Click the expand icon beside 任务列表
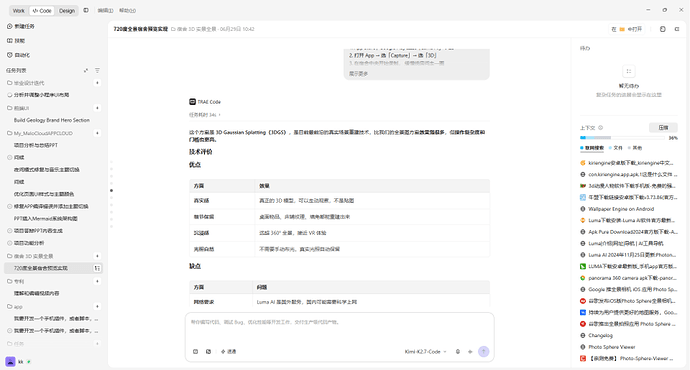Viewport: 690px width, 370px height. pos(86,70)
